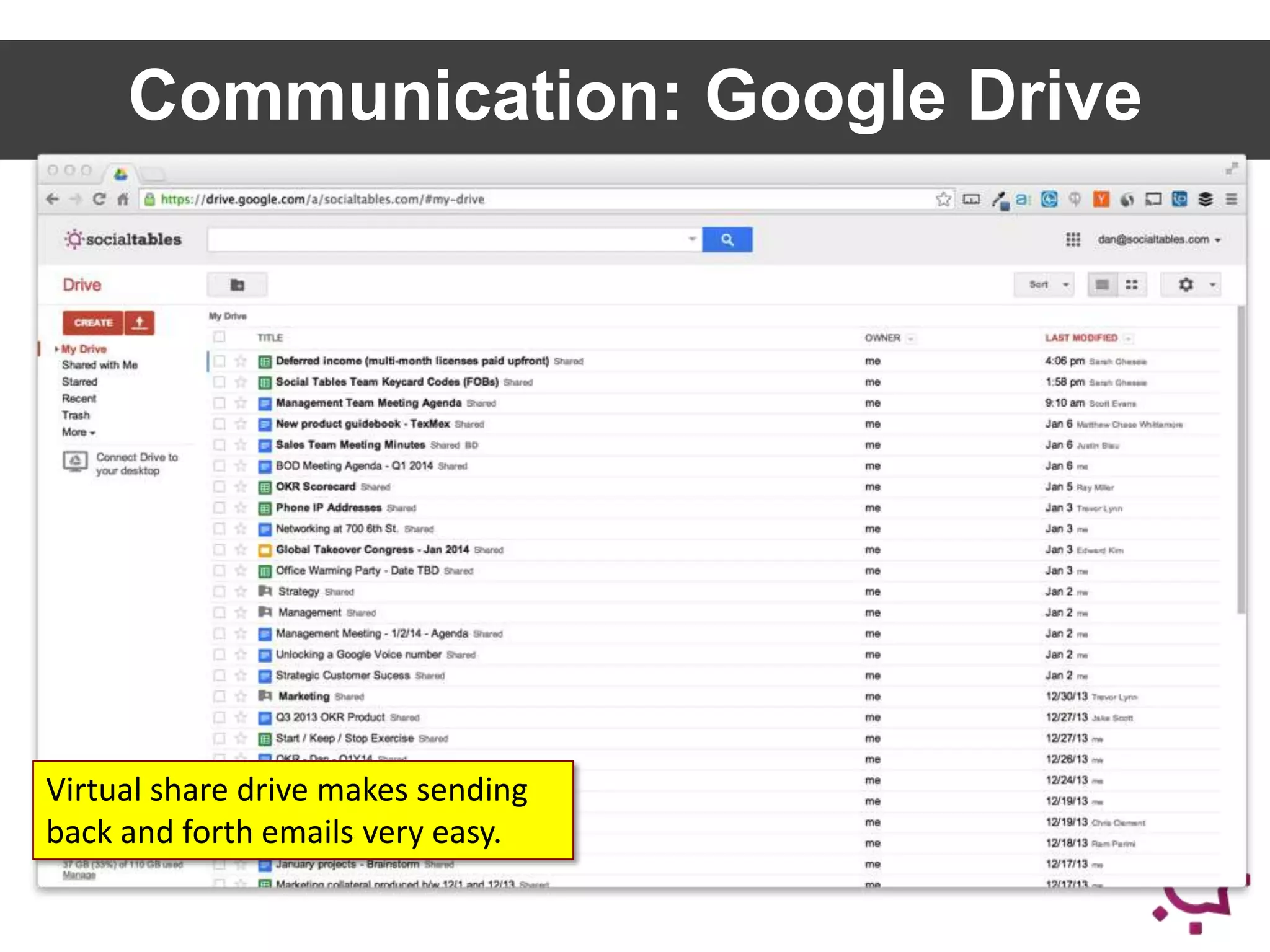
Task: Select My Drive in the sidebar
Action: 84,350
